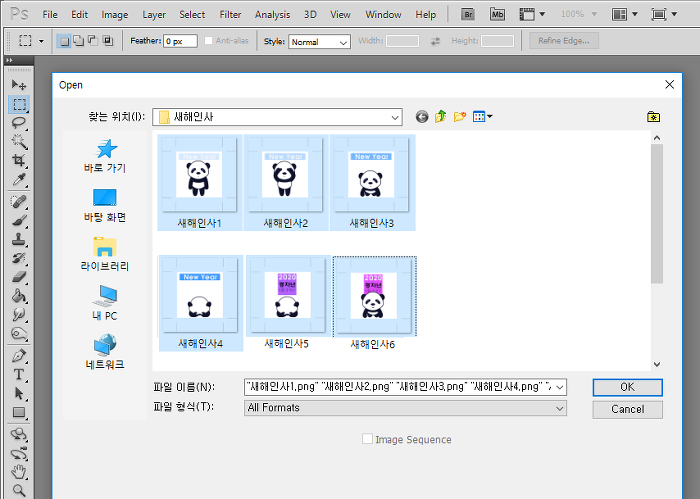Open the Layer menu

click(x=154, y=15)
